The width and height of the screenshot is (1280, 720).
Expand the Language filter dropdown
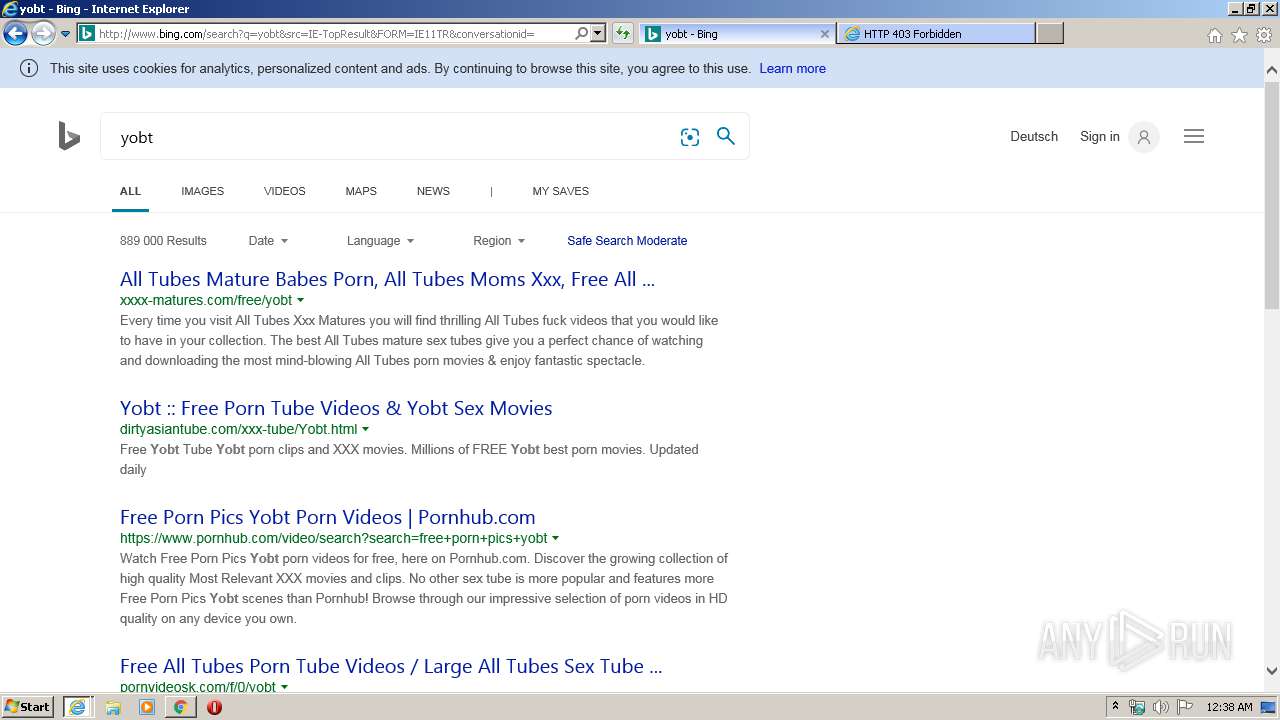[x=380, y=241]
